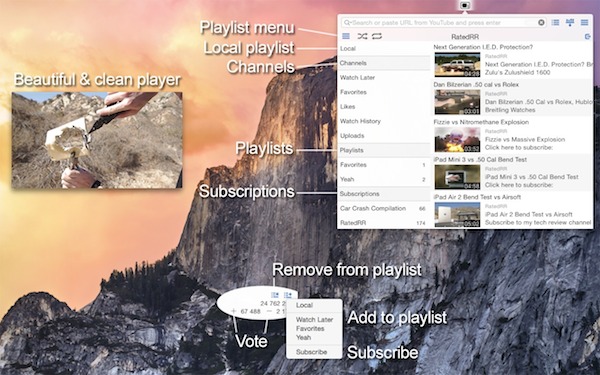This screenshot has height=375, width=600.
Task: Open Favorites playlist with 1 item
Action: pos(384,165)
